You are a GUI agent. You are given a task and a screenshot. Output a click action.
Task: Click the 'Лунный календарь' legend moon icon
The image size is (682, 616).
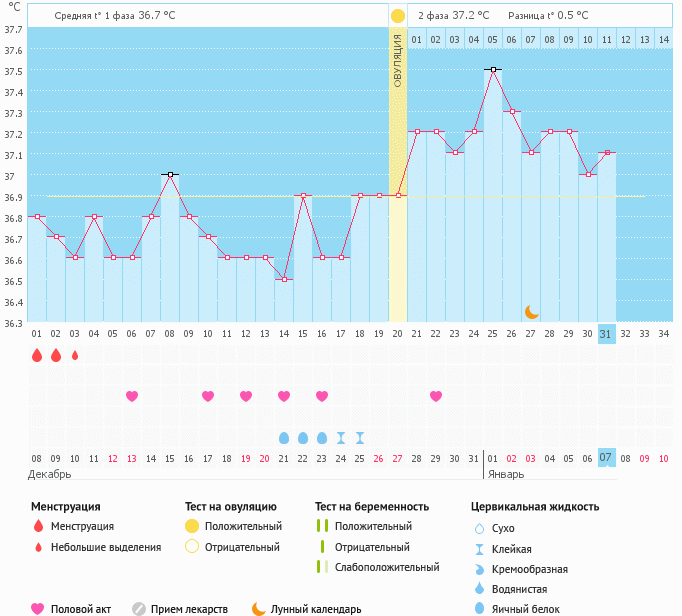click(x=259, y=608)
